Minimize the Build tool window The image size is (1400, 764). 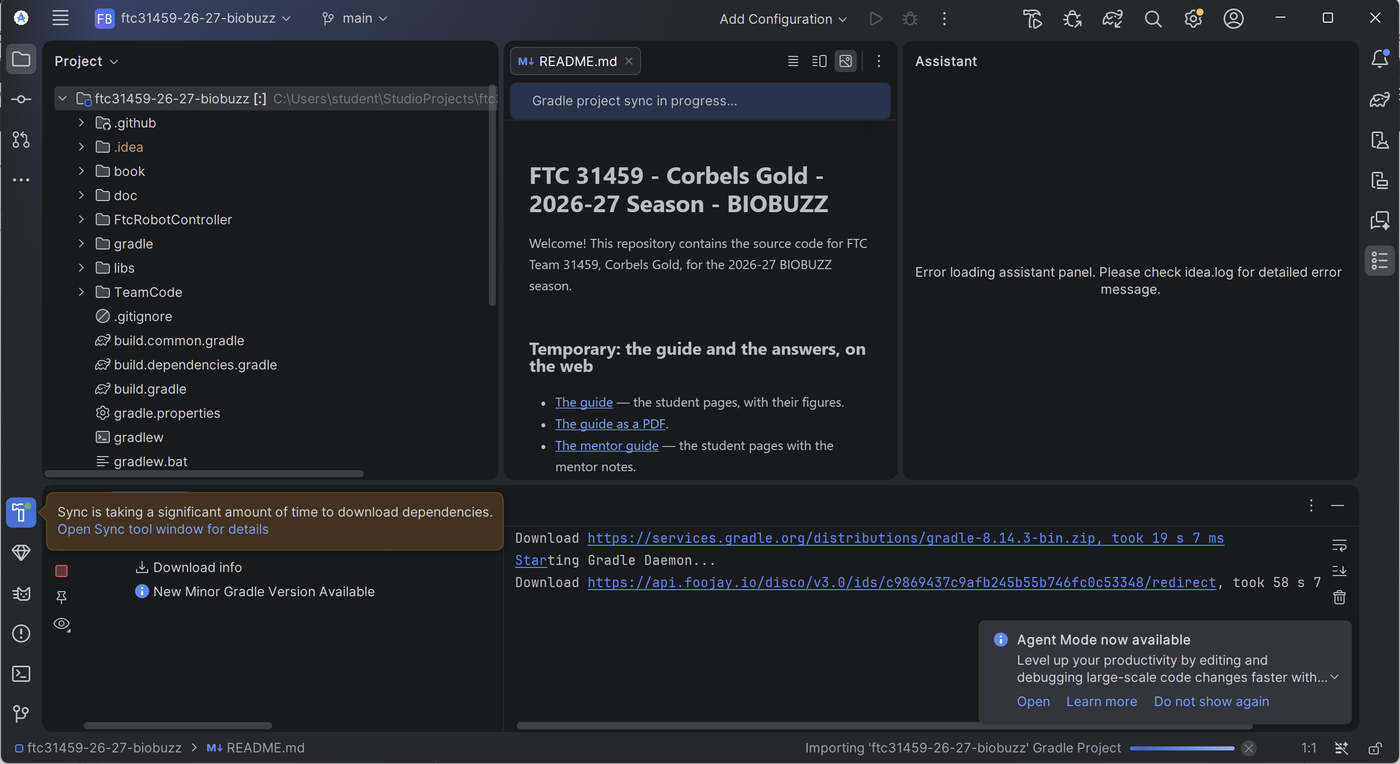click(x=1338, y=506)
